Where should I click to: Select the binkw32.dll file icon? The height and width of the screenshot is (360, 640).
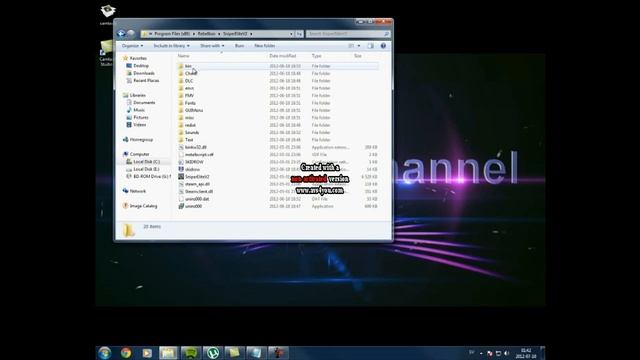[181, 147]
